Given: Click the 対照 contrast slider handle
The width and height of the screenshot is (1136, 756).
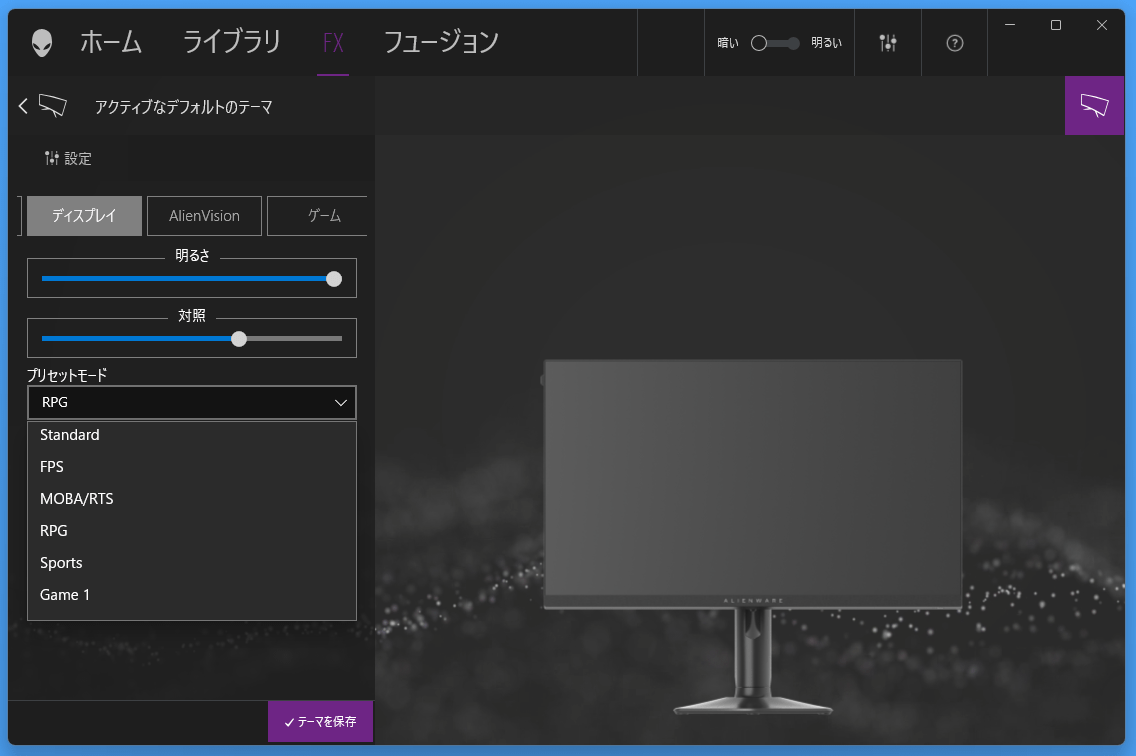Looking at the screenshot, I should click(239, 338).
